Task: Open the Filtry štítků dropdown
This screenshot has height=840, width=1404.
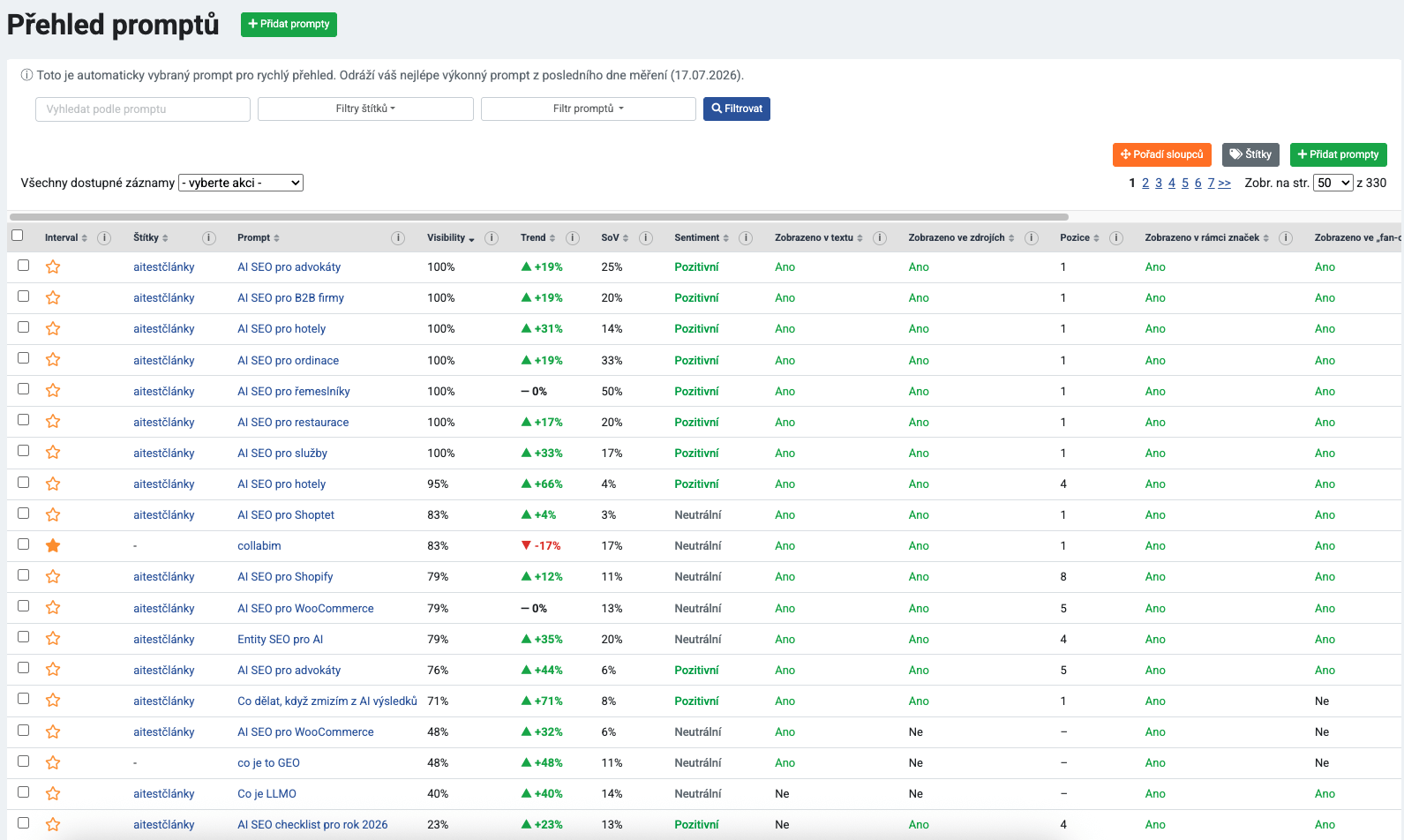Action: pyautogui.click(x=365, y=109)
